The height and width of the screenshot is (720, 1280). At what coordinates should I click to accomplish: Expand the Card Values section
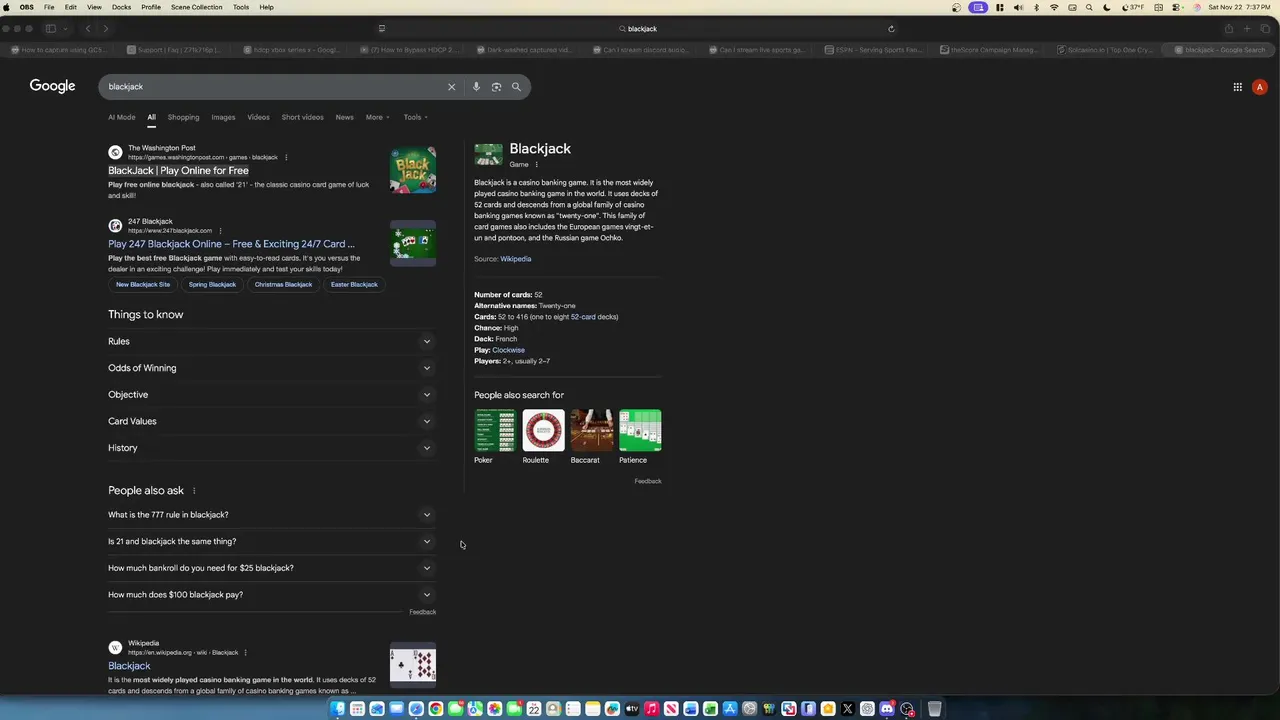tap(271, 421)
